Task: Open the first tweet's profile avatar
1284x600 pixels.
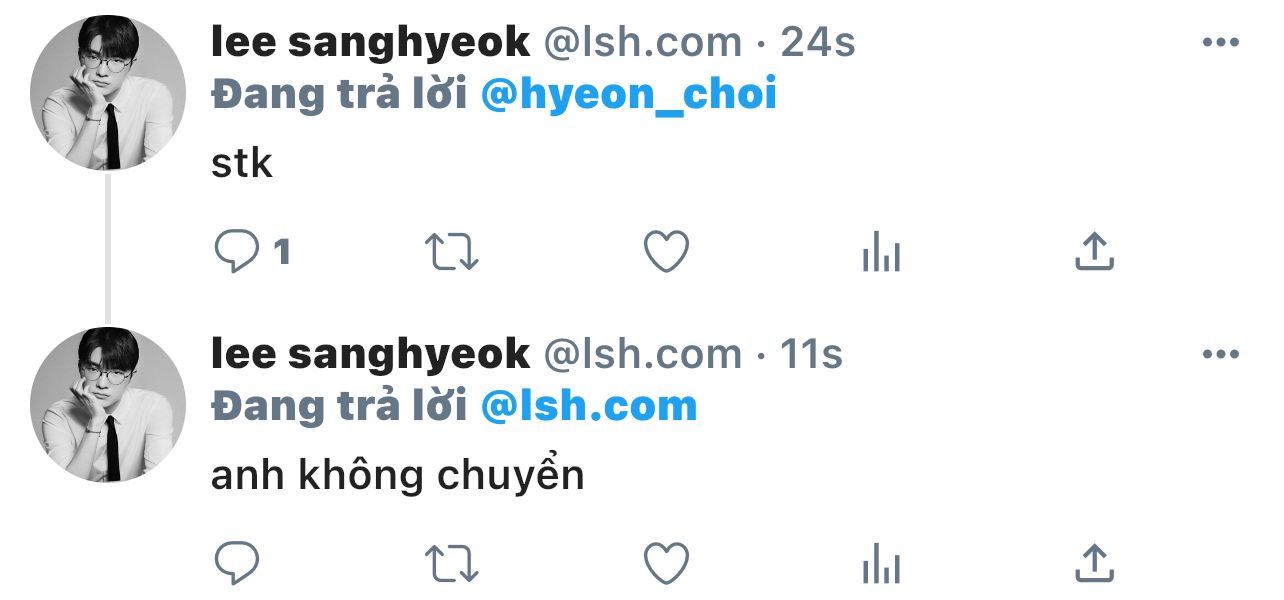Action: (108, 92)
